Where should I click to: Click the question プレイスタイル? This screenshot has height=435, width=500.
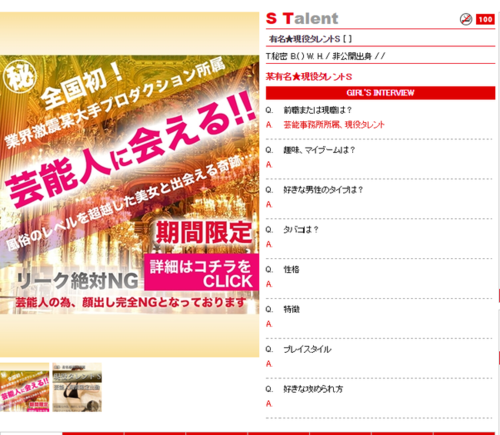tap(307, 349)
